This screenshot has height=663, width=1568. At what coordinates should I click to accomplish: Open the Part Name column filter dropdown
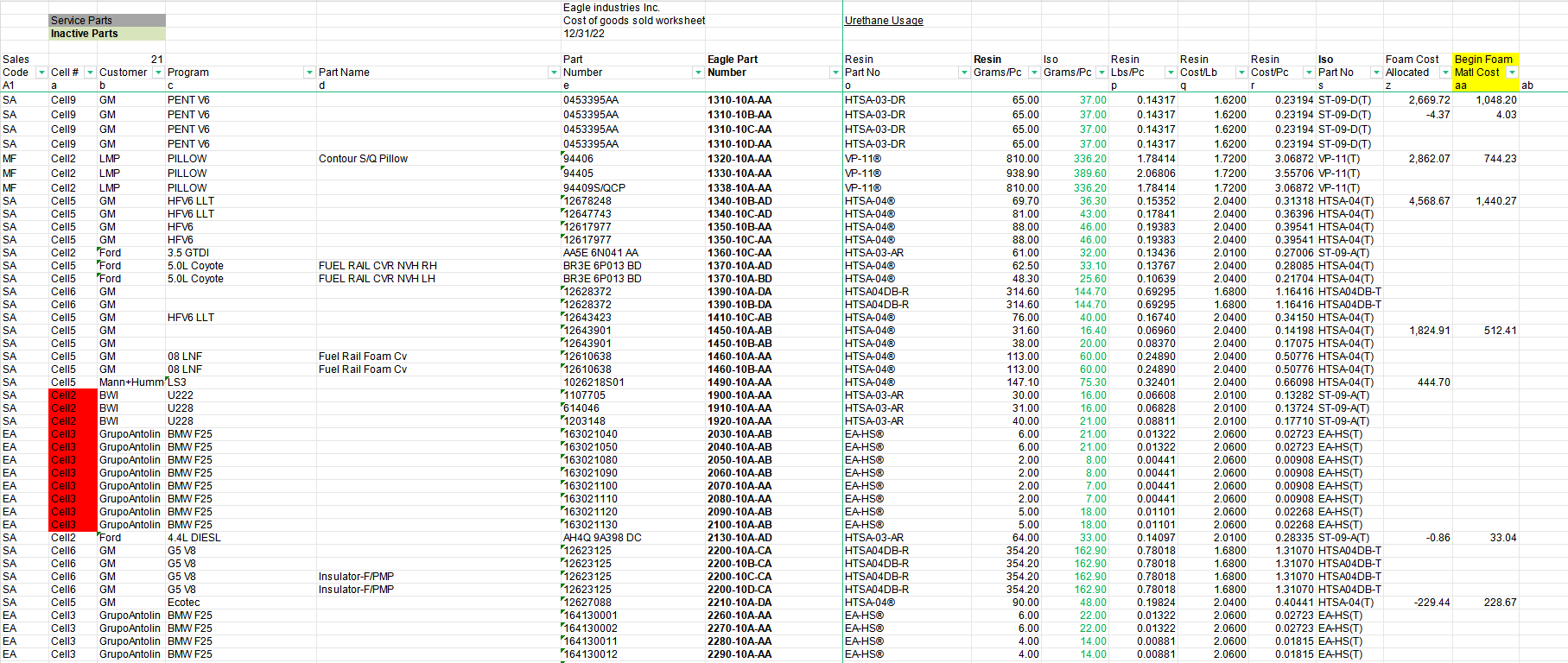point(554,73)
